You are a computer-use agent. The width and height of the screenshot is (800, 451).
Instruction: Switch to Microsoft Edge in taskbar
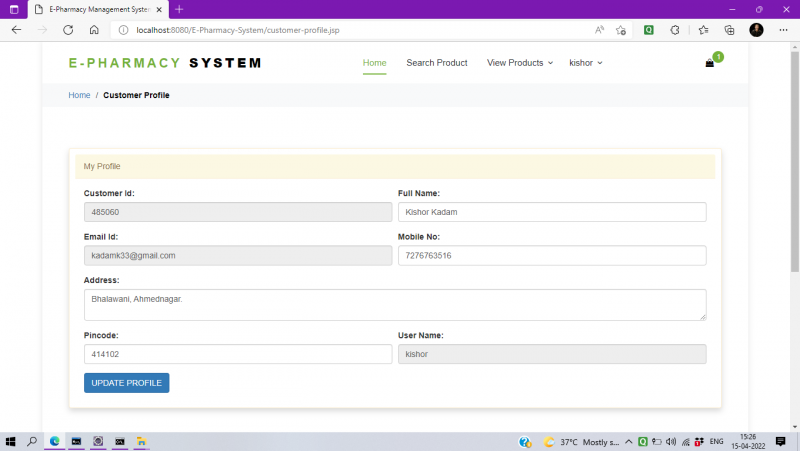click(55, 441)
